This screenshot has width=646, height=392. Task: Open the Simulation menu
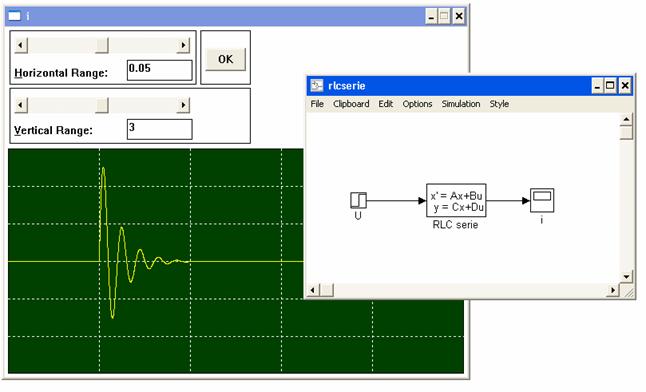pyautogui.click(x=461, y=104)
